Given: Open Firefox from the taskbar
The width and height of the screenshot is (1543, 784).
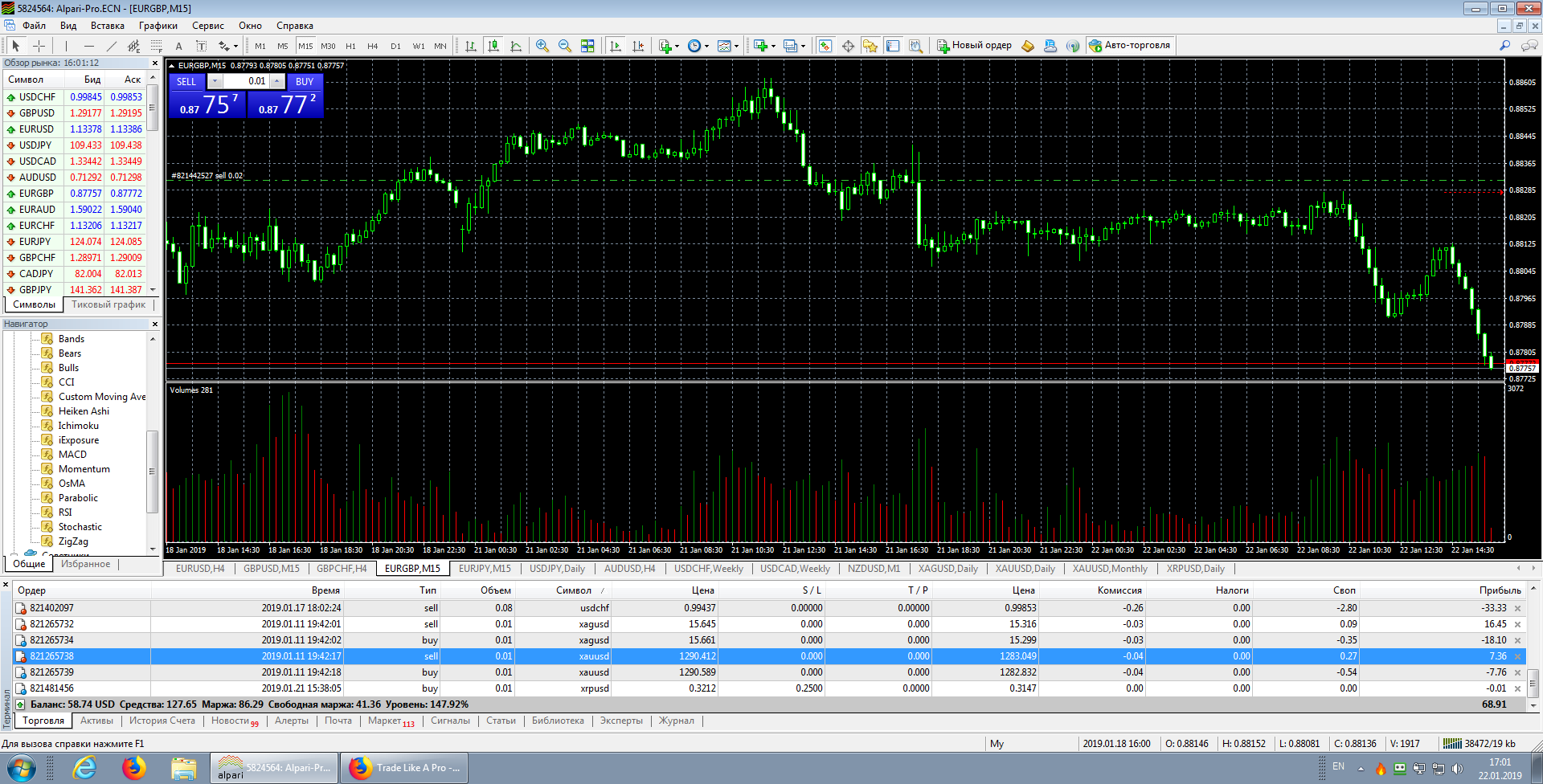Looking at the screenshot, I should [134, 768].
